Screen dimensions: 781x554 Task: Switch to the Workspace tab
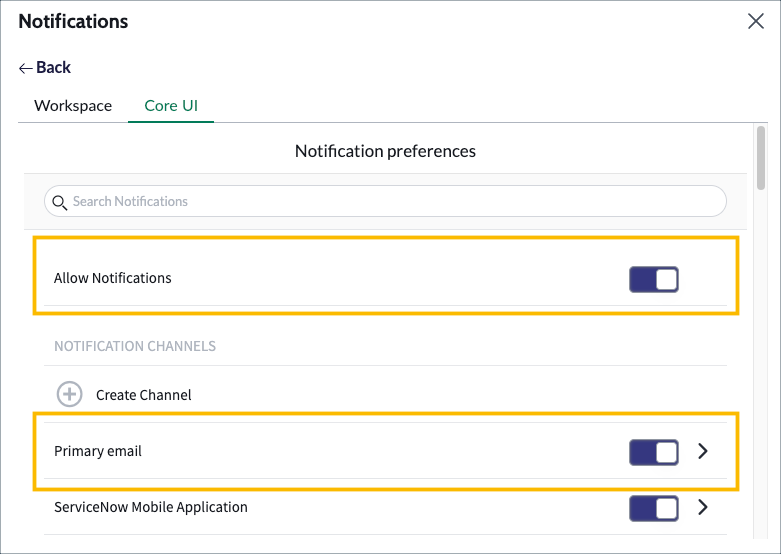(73, 105)
